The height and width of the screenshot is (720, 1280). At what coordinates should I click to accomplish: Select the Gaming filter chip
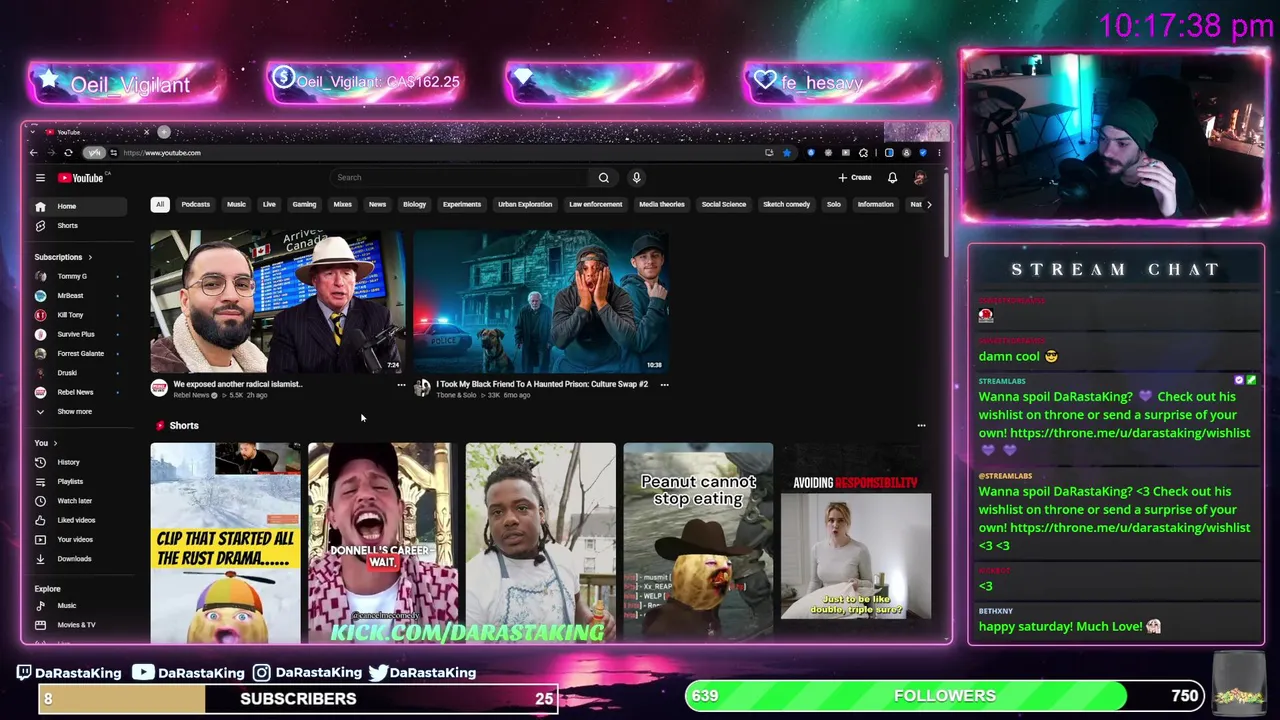[304, 205]
